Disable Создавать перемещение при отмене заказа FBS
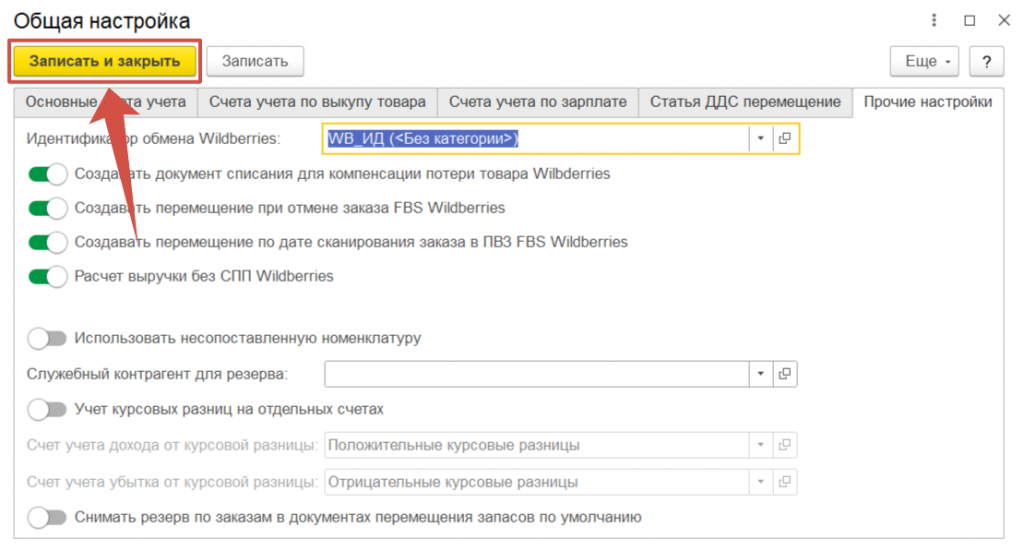This screenshot has width=1024, height=551. pos(47,209)
